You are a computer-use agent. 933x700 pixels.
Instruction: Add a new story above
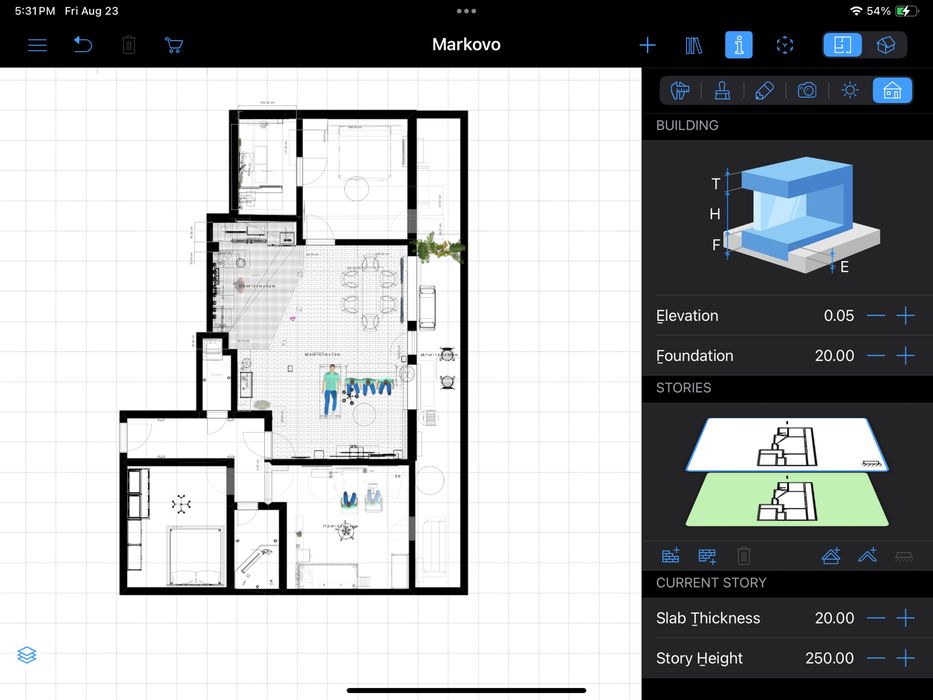pyautogui.click(x=671, y=556)
